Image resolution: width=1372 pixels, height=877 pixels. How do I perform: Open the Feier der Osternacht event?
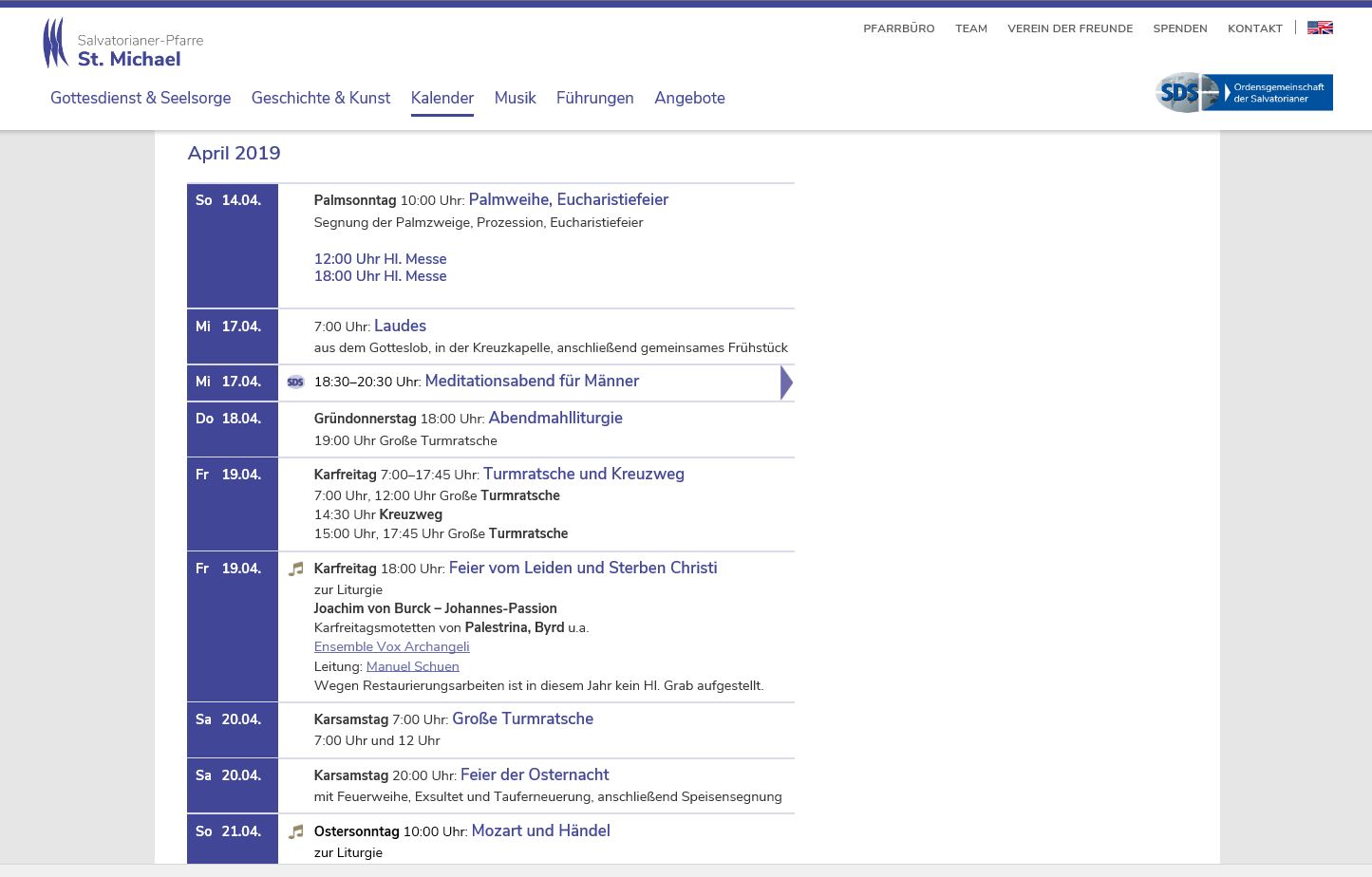[534, 774]
